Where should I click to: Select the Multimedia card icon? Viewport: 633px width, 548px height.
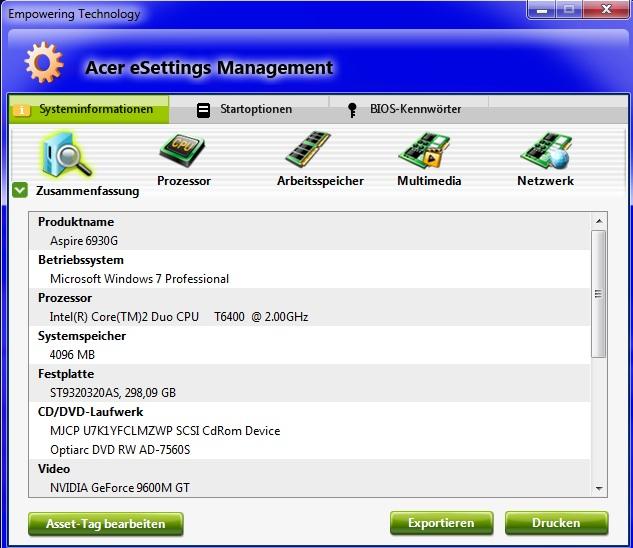pos(424,151)
